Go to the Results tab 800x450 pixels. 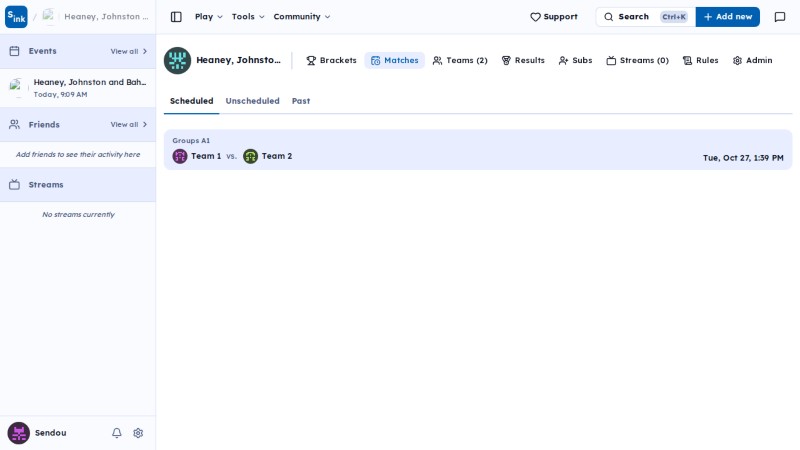coord(523,60)
